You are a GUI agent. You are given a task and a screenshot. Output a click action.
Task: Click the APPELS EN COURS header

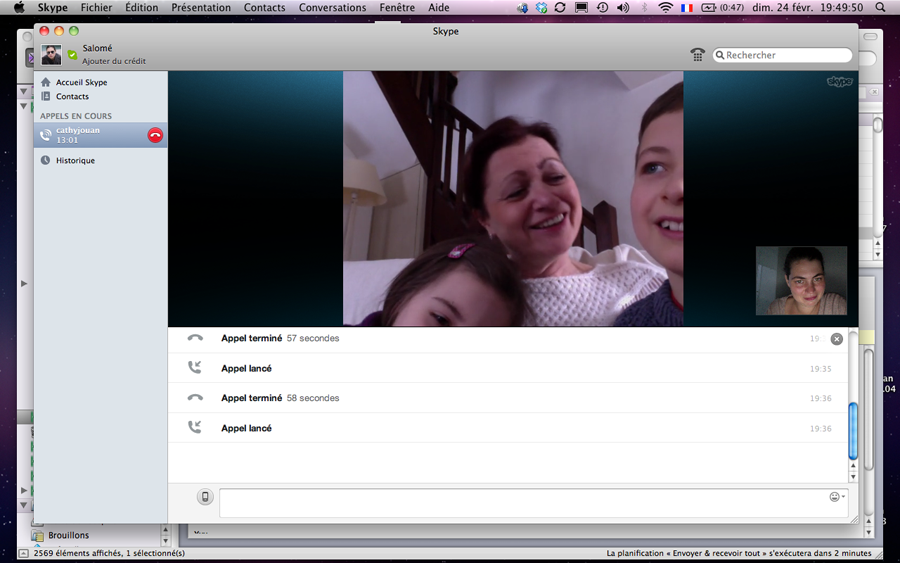click(76, 115)
